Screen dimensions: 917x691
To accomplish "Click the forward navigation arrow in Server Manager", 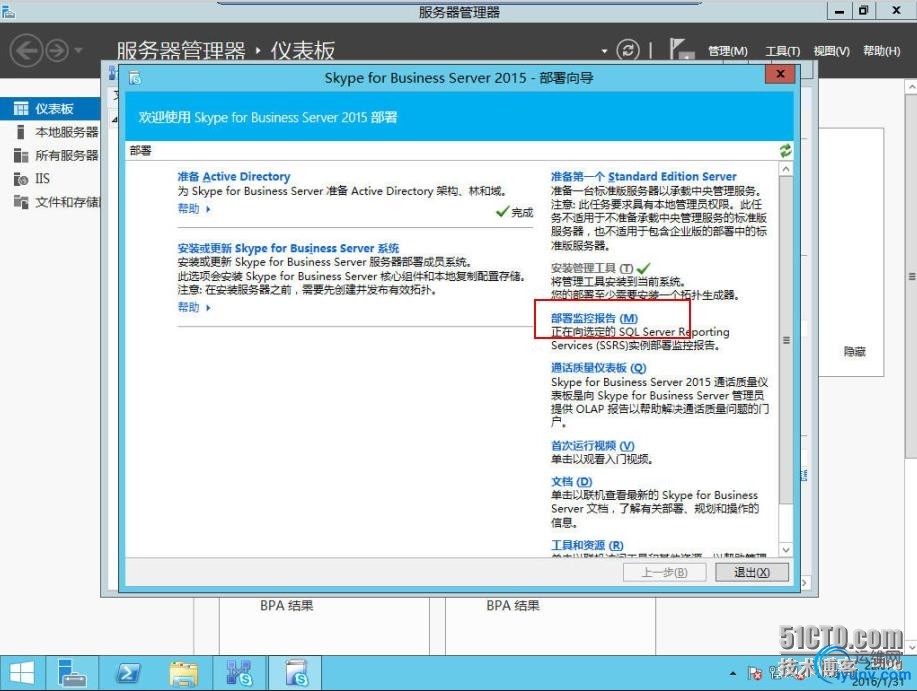I will tap(57, 50).
